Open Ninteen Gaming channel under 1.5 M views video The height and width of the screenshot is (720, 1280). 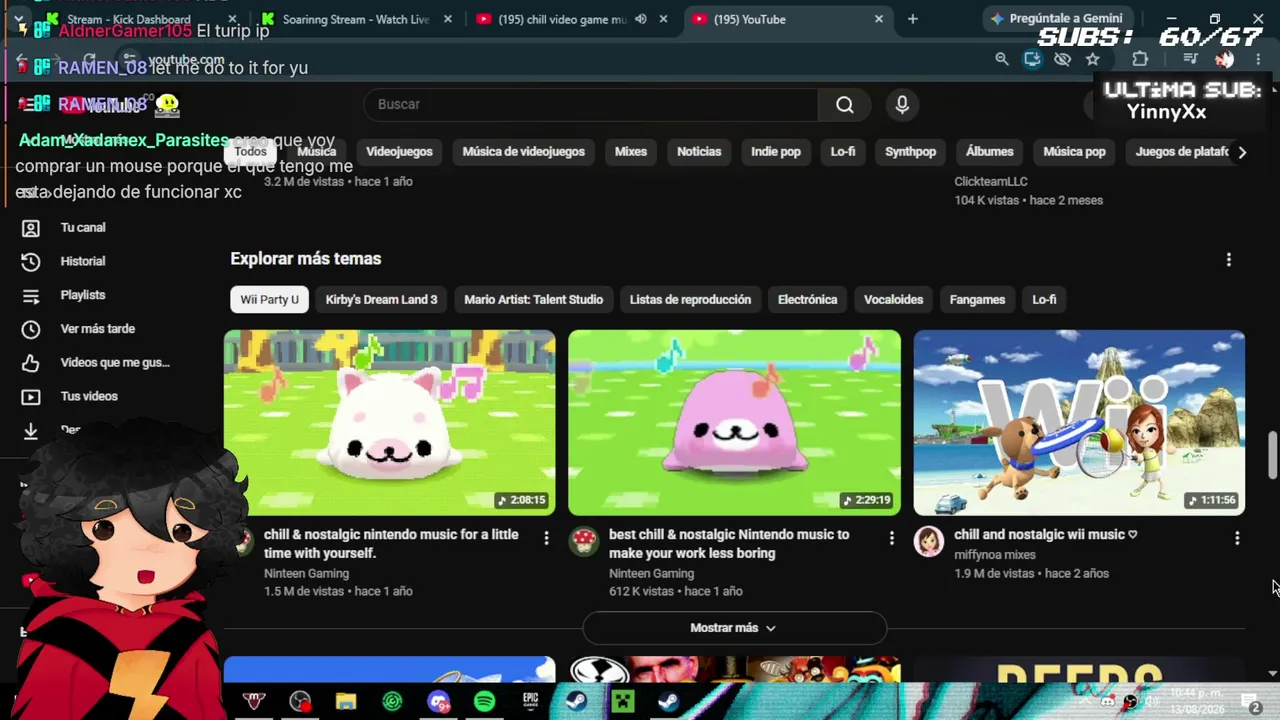(306, 574)
